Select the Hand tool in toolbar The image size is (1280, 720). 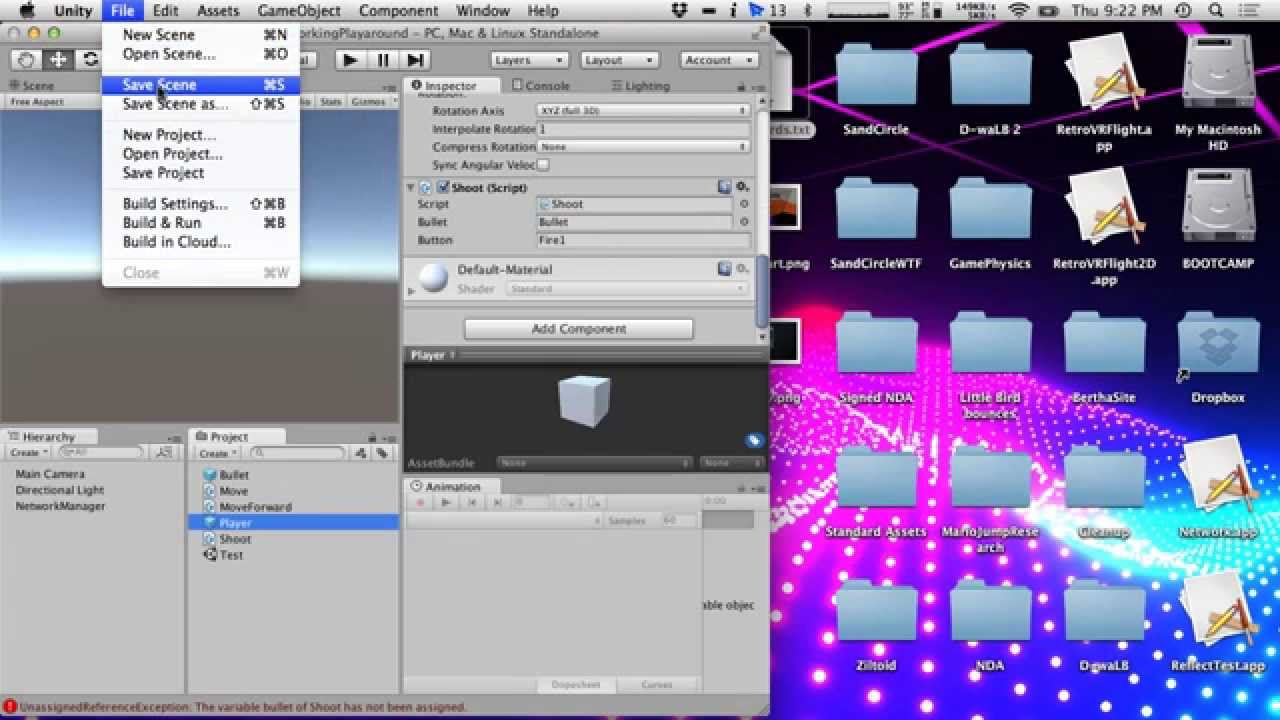[x=27, y=60]
